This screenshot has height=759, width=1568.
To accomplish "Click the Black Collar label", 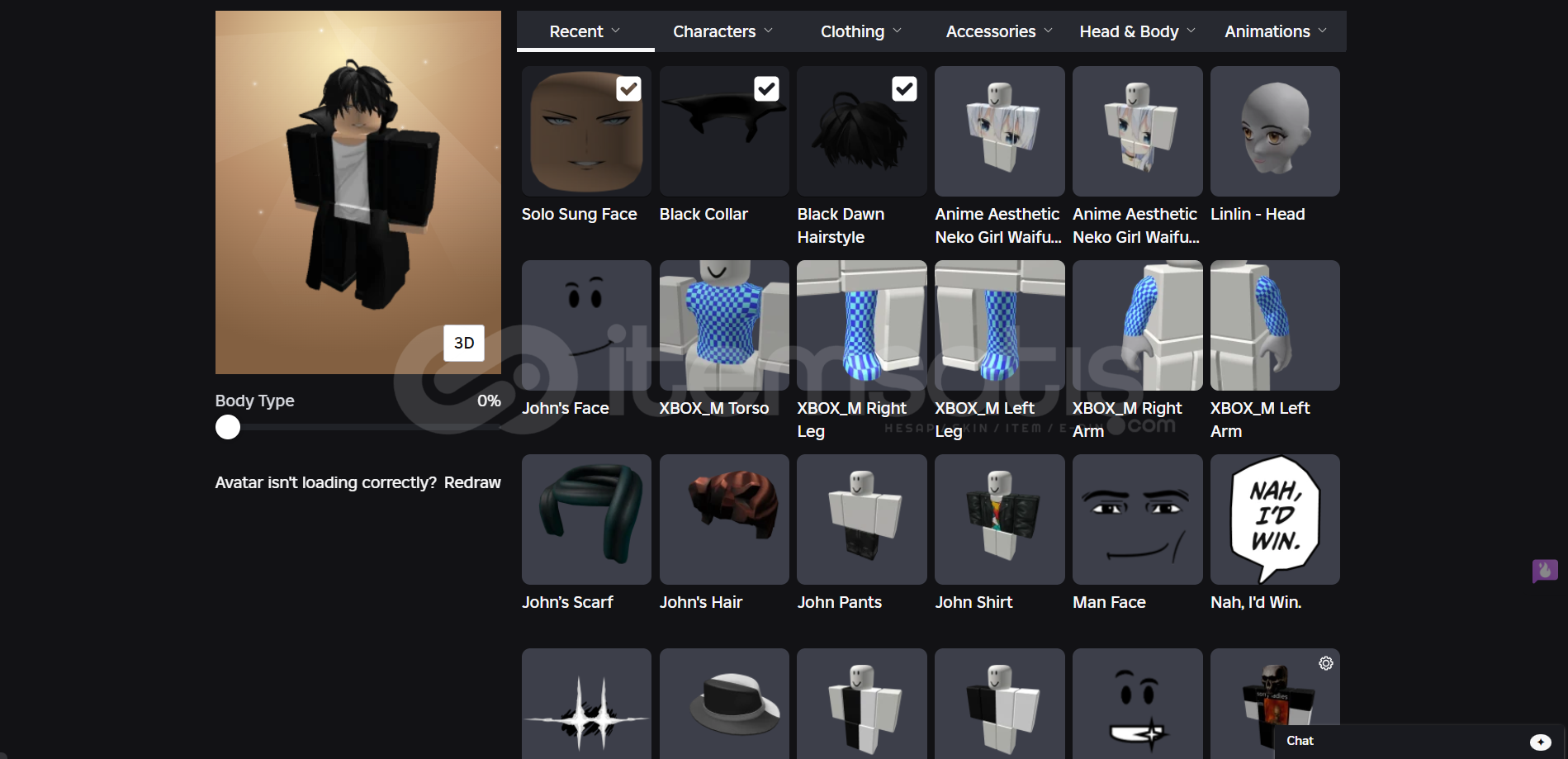I will (703, 214).
